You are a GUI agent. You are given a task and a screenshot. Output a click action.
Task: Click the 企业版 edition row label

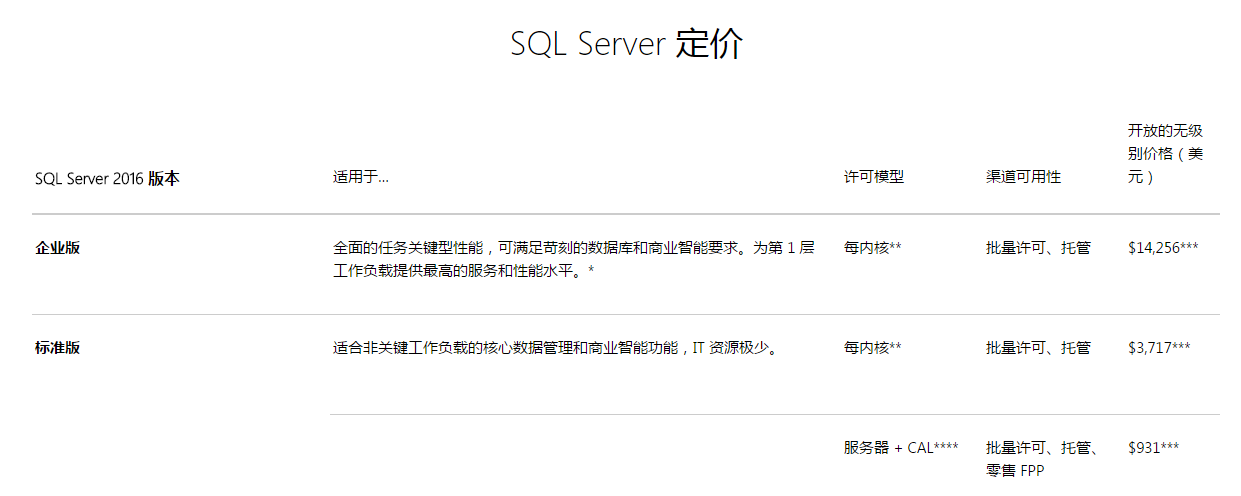coord(58,248)
